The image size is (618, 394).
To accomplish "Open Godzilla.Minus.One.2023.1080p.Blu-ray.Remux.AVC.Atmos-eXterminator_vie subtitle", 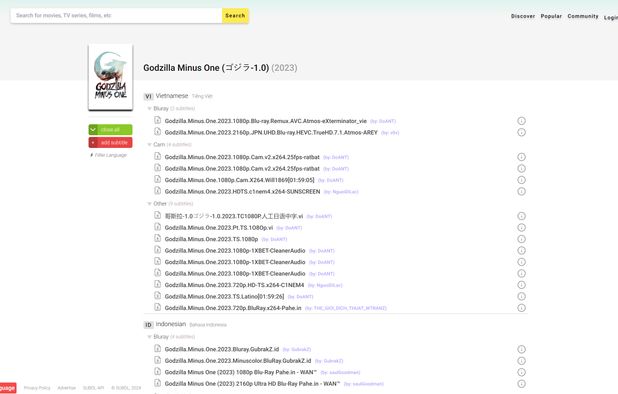I will click(266, 121).
